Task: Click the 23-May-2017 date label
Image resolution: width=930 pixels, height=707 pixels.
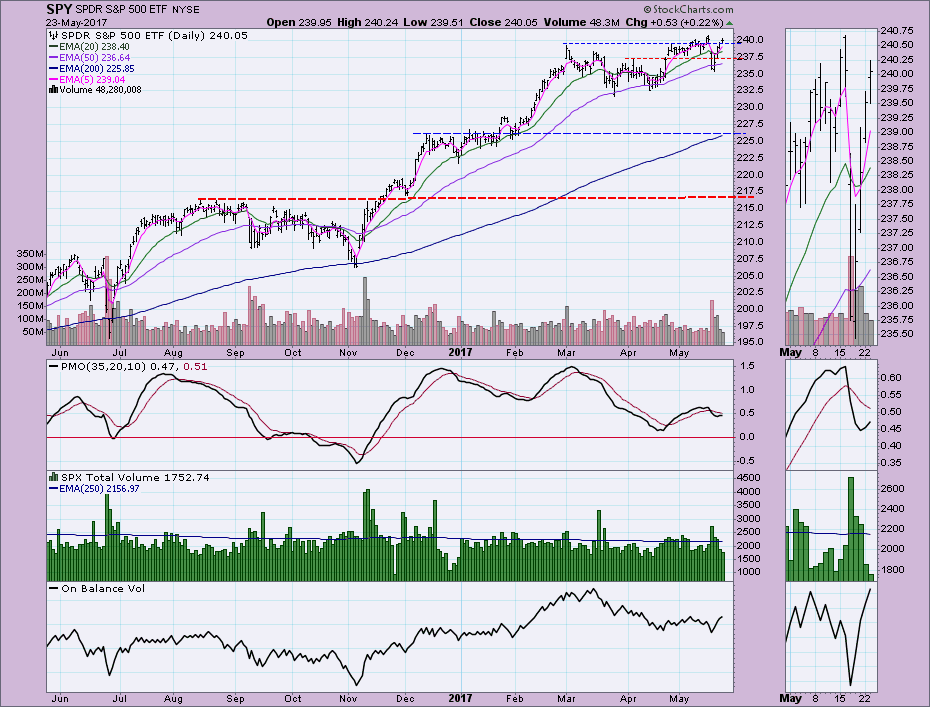Action: click(77, 23)
